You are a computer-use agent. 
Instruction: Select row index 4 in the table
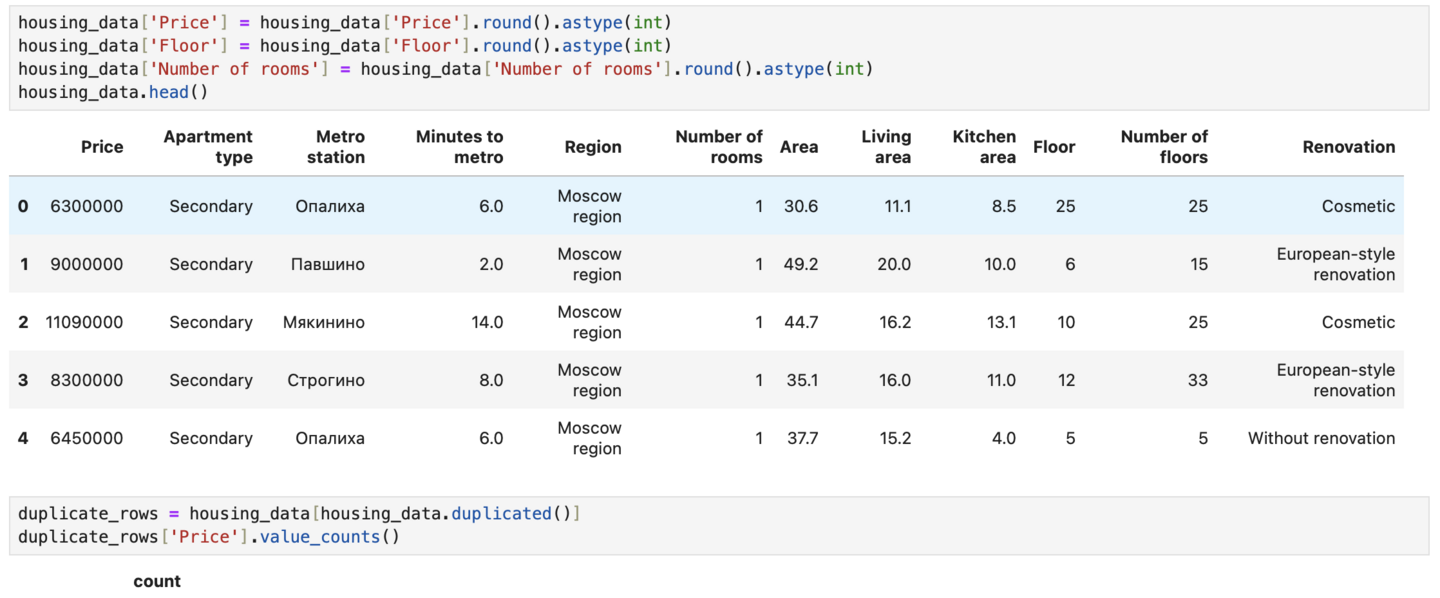[23, 438]
